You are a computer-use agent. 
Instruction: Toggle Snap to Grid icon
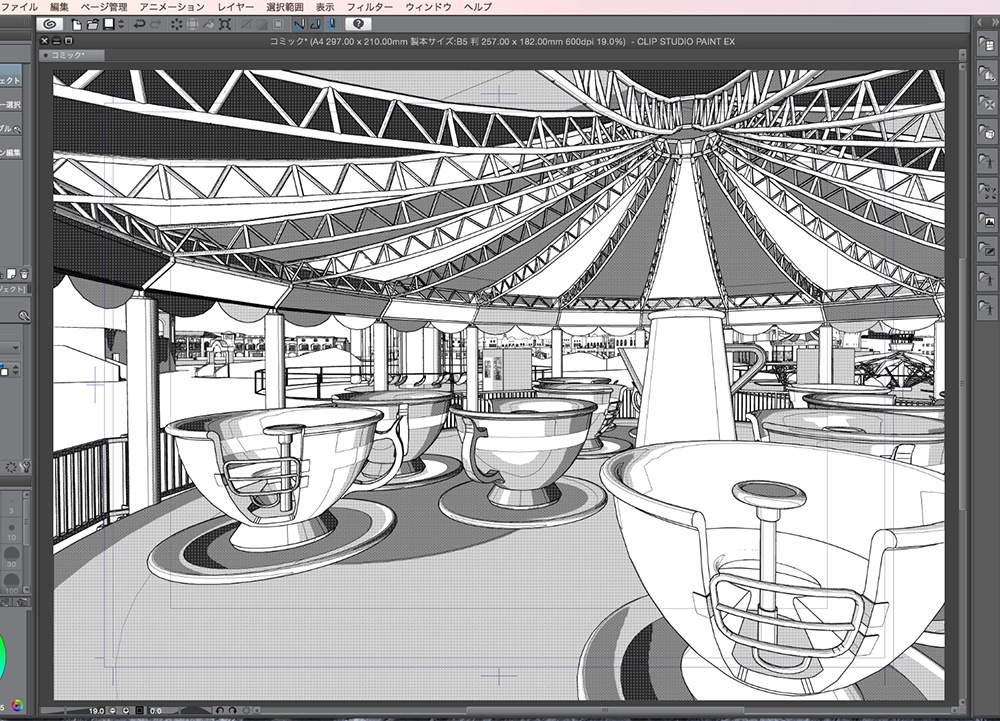click(x=332, y=24)
